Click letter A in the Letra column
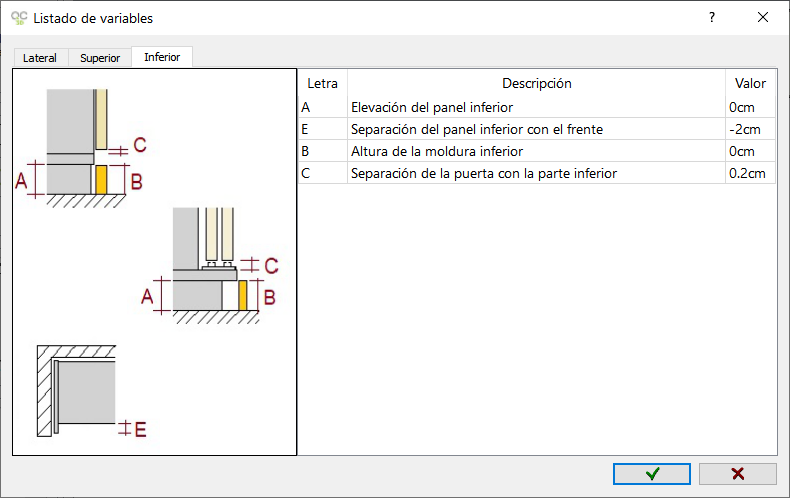This screenshot has width=790, height=498. (322, 107)
